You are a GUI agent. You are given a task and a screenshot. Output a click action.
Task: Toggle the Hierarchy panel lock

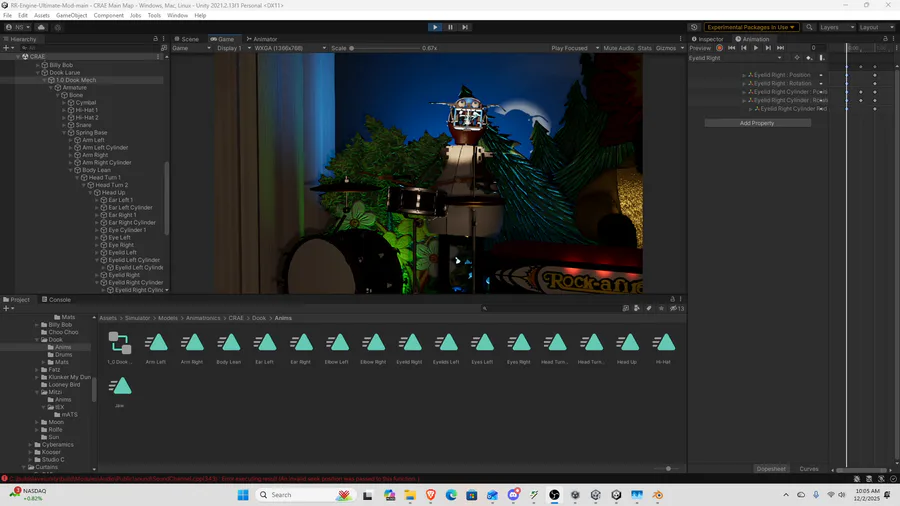tap(156, 39)
